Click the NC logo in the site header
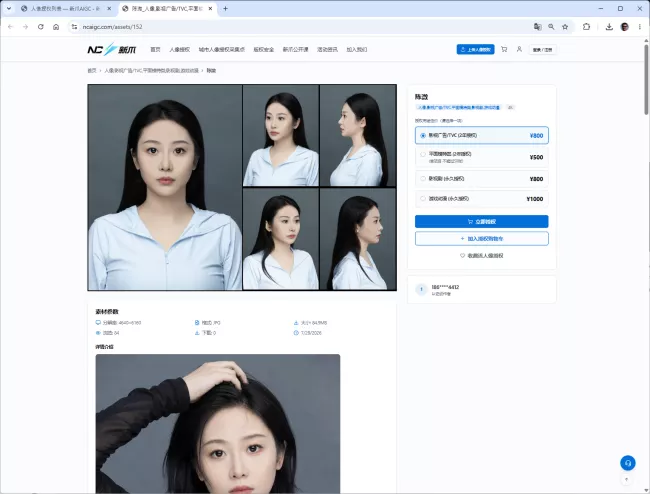Viewport: 650px width, 494px height. [112, 49]
